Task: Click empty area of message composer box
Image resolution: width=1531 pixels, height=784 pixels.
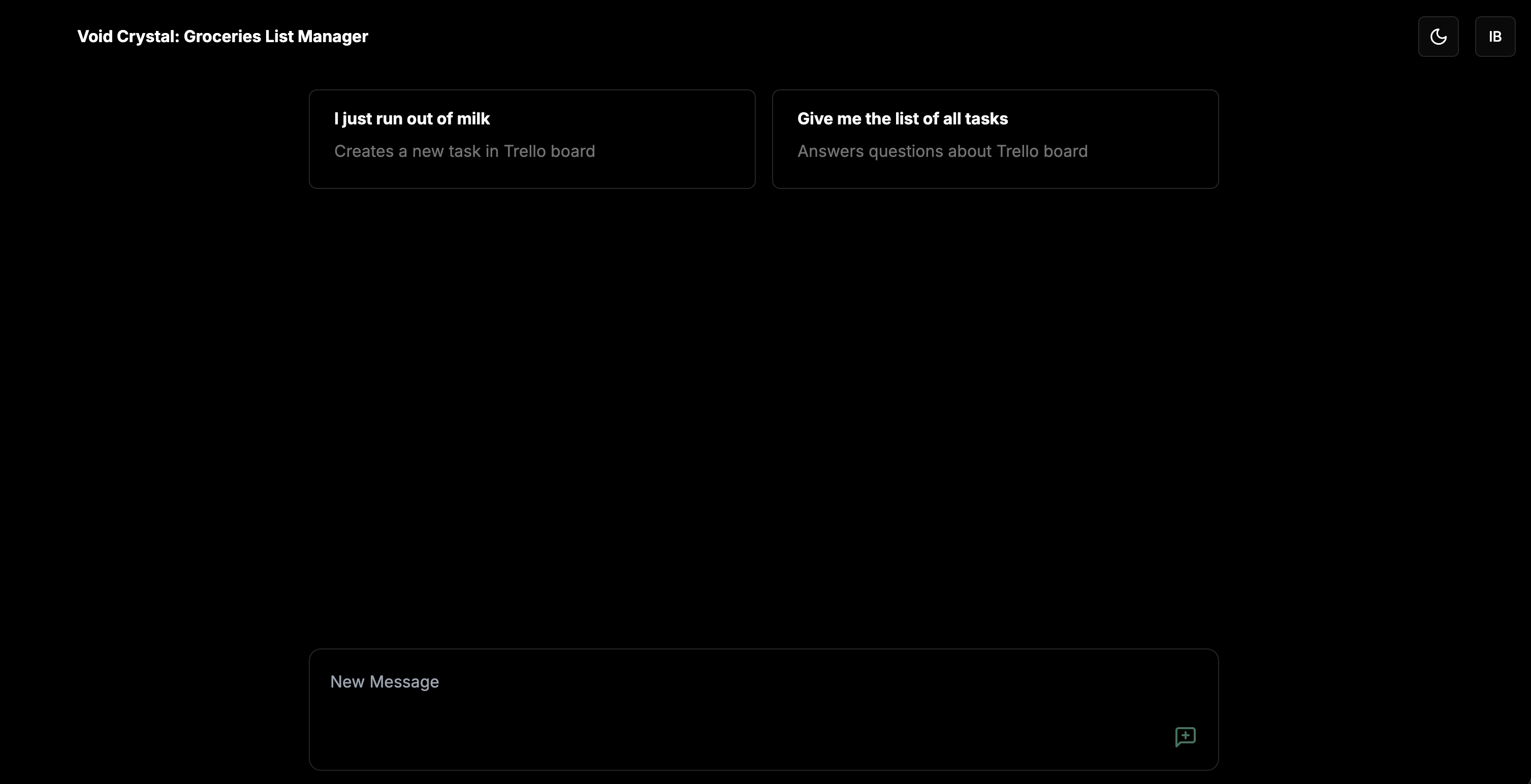Action: (713, 731)
